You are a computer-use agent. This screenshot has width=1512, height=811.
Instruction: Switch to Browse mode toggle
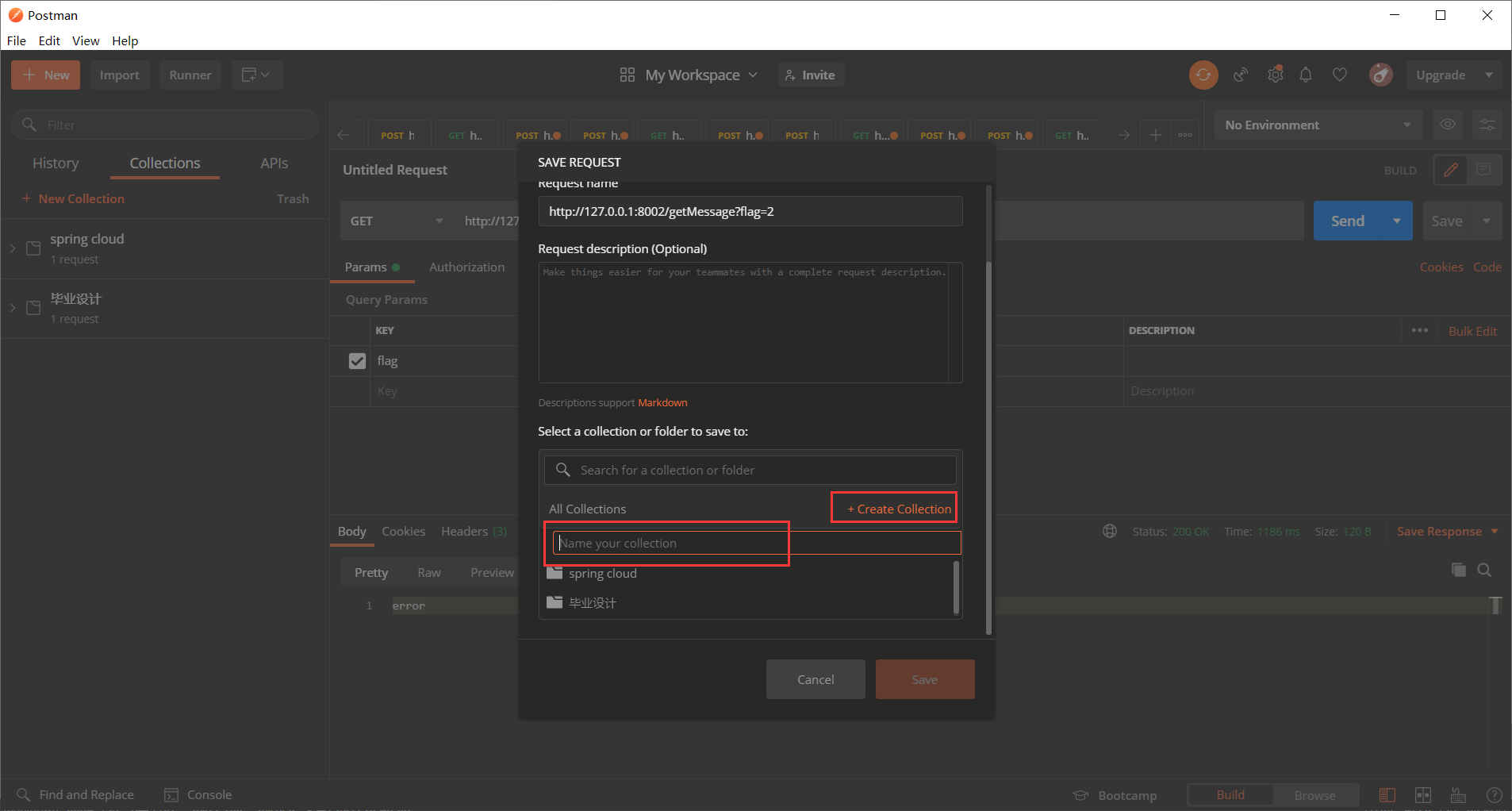1314,795
